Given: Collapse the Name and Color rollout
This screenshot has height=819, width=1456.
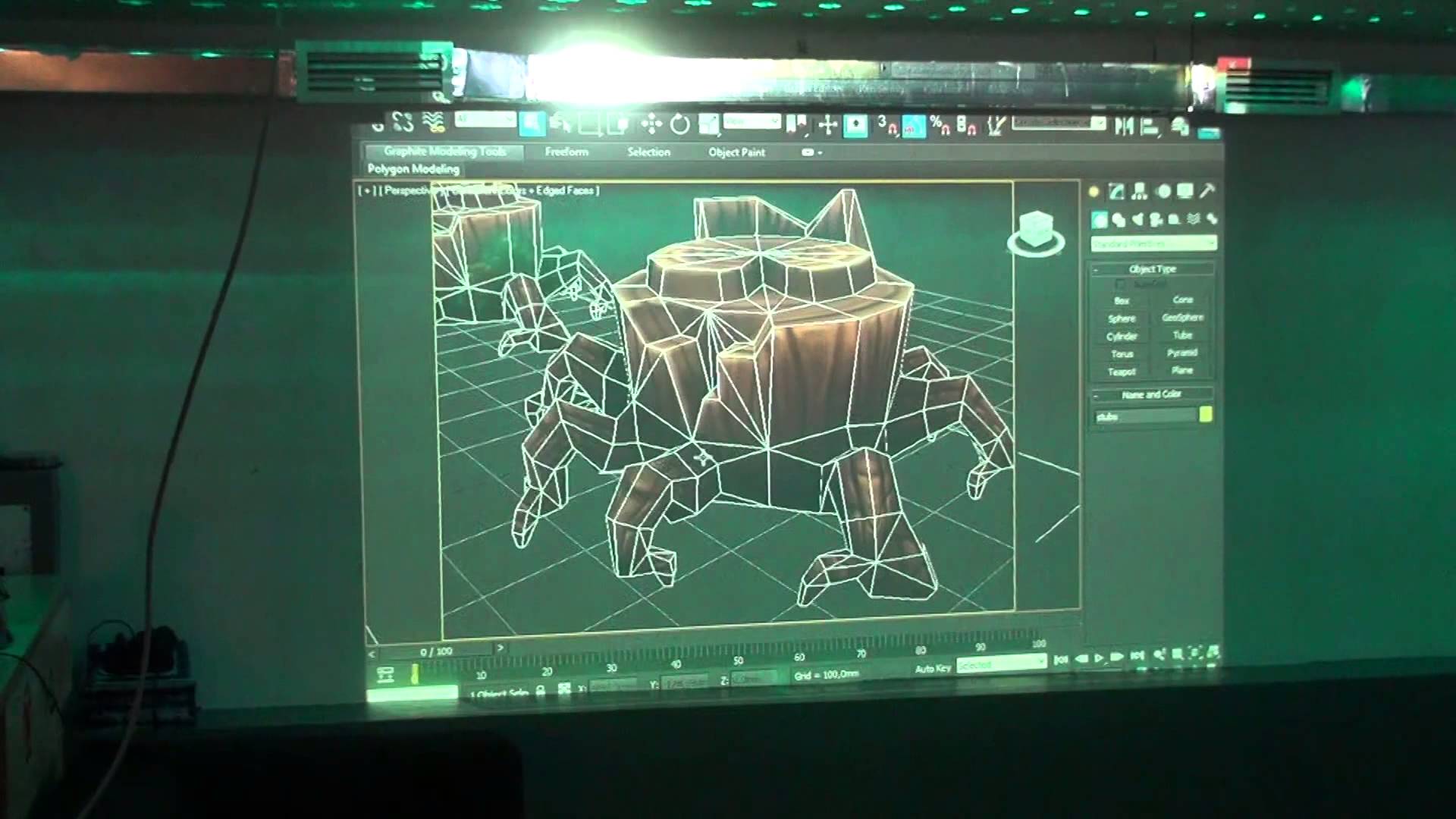Looking at the screenshot, I should pyautogui.click(x=1152, y=394).
